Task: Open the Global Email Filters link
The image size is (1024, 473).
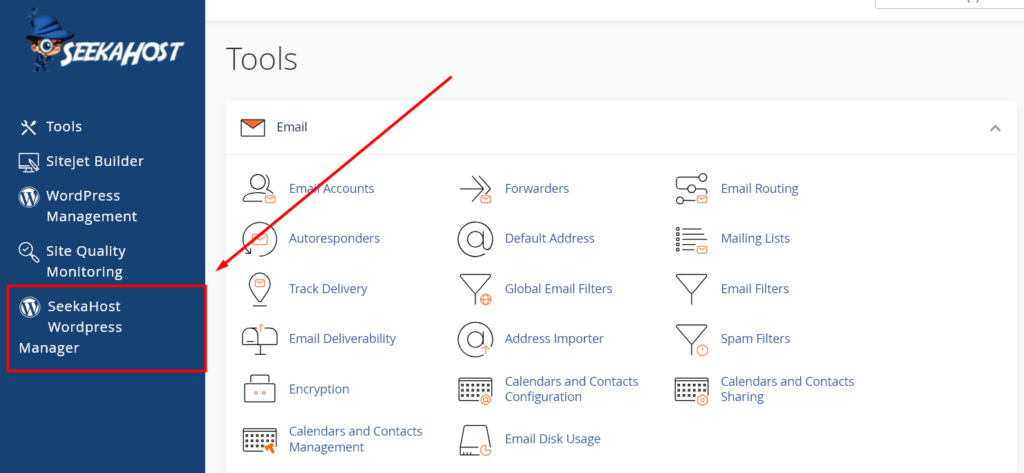Action: click(x=558, y=289)
